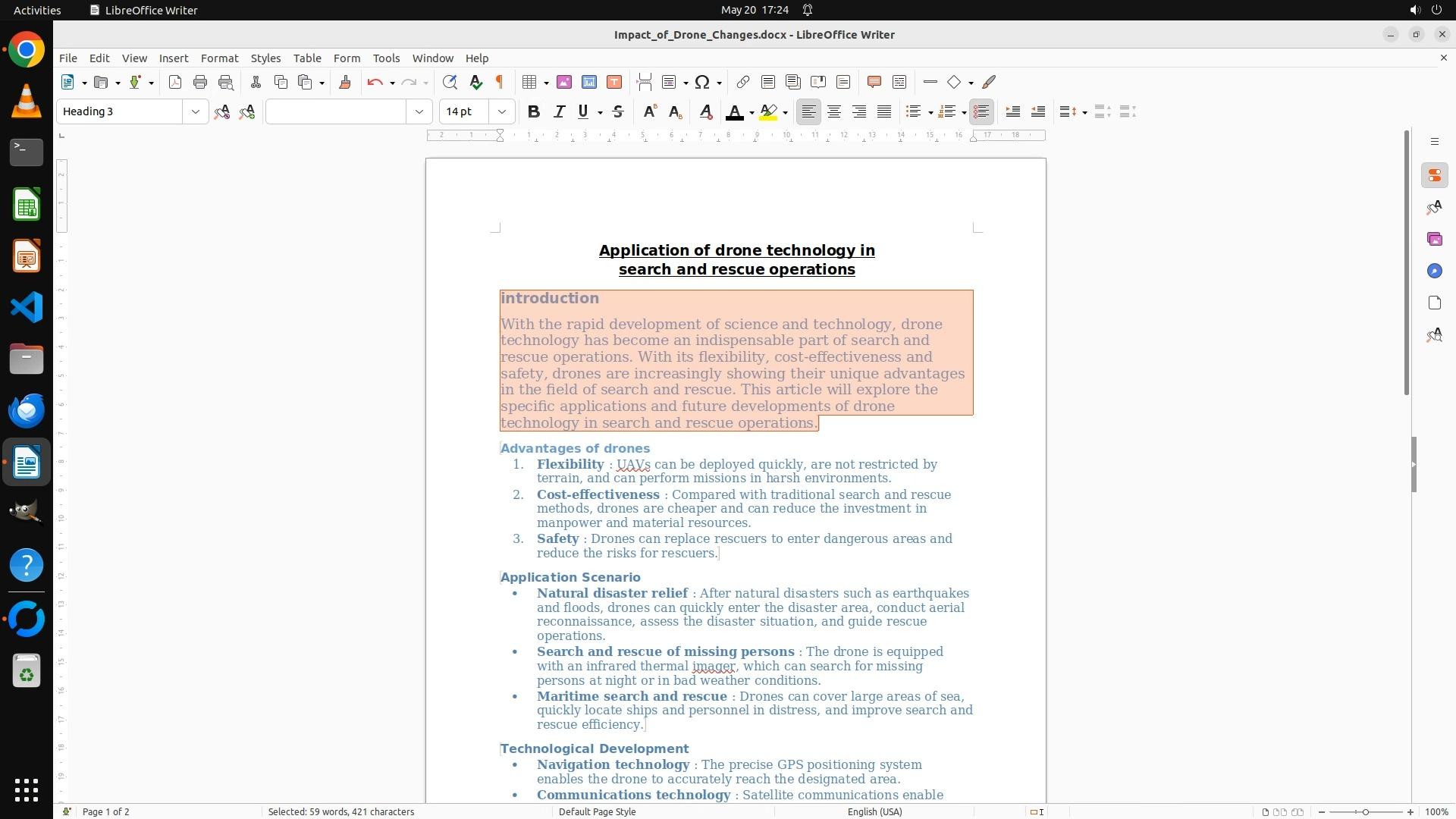Image resolution: width=1456 pixels, height=819 pixels.
Task: Open Find and Replace tool
Action: point(450,82)
